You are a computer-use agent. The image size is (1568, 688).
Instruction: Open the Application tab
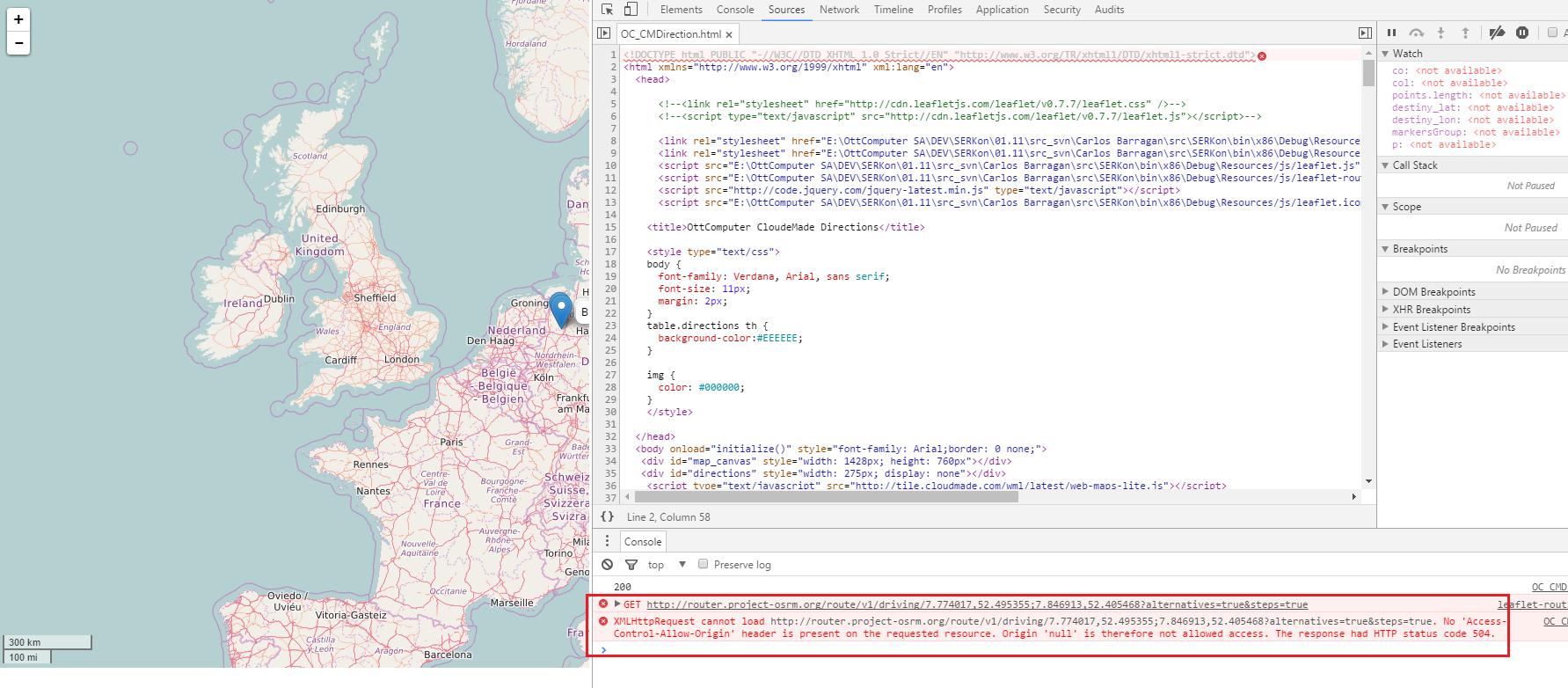tap(1002, 10)
